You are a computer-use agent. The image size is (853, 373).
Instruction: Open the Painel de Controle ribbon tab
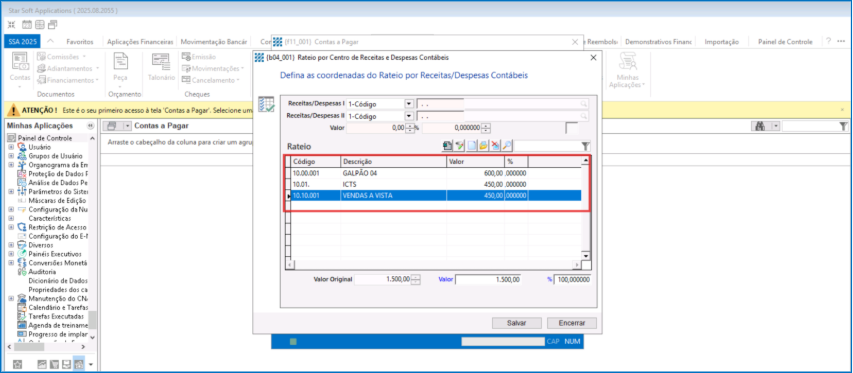[785, 42]
